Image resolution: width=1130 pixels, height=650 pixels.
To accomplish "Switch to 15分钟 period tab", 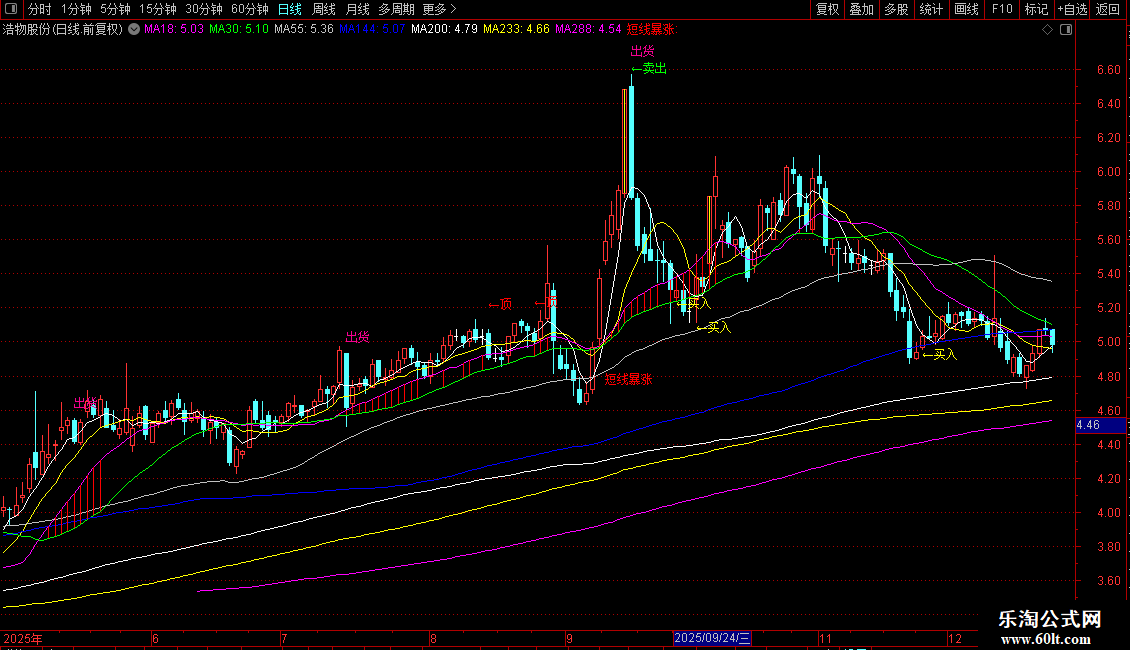I will pyautogui.click(x=158, y=9).
